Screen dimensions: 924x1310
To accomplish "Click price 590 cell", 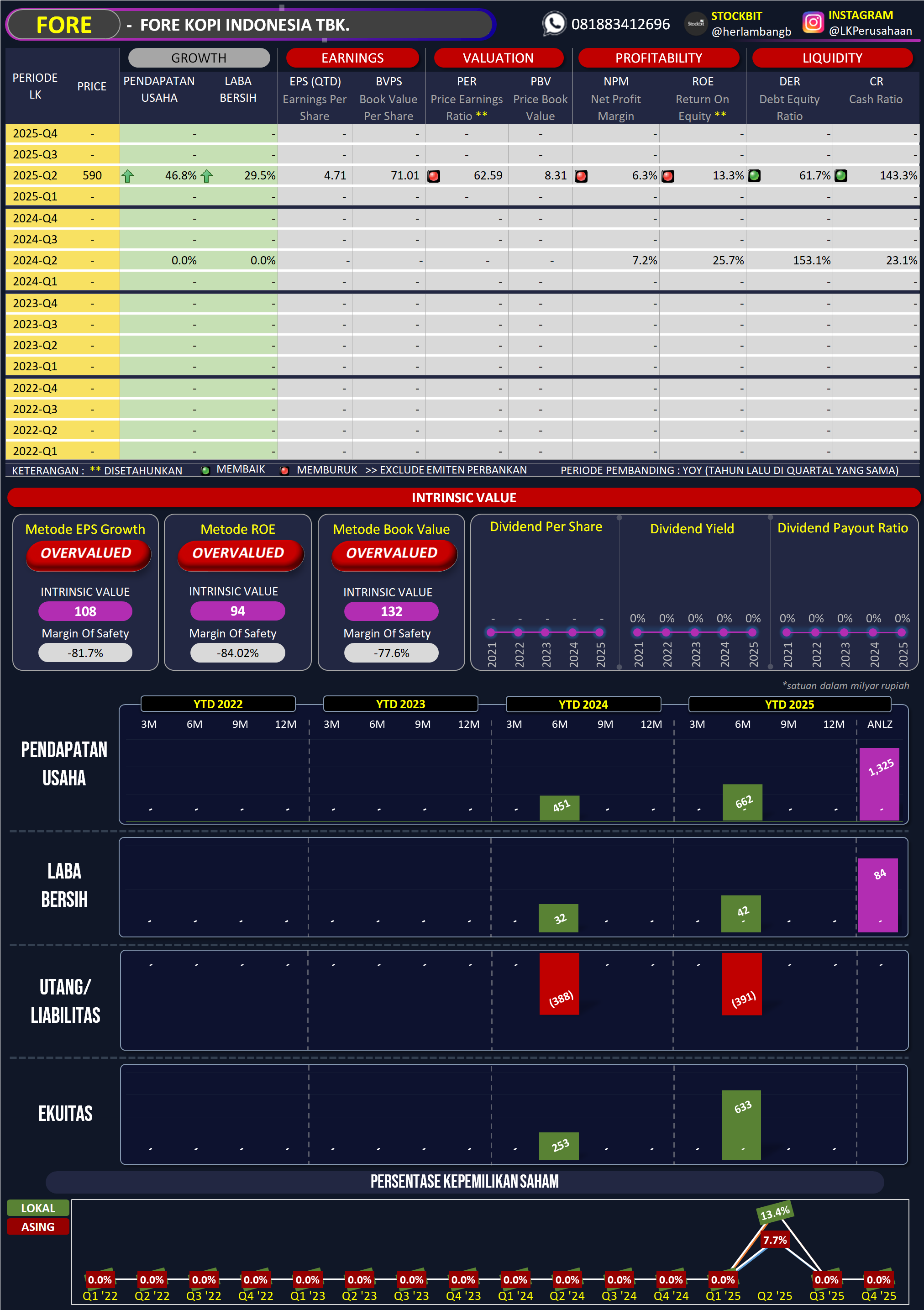I will tap(92, 175).
